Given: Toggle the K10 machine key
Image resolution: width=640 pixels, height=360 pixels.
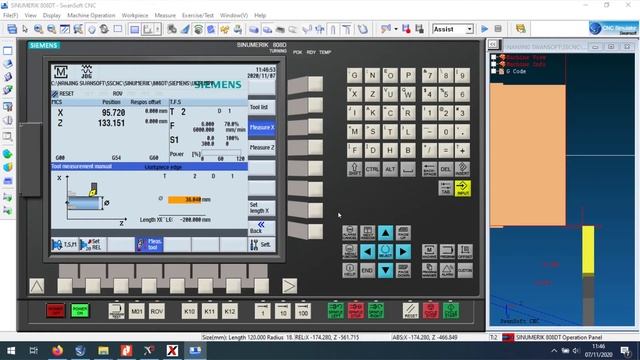Looking at the screenshot, I should tap(189, 311).
